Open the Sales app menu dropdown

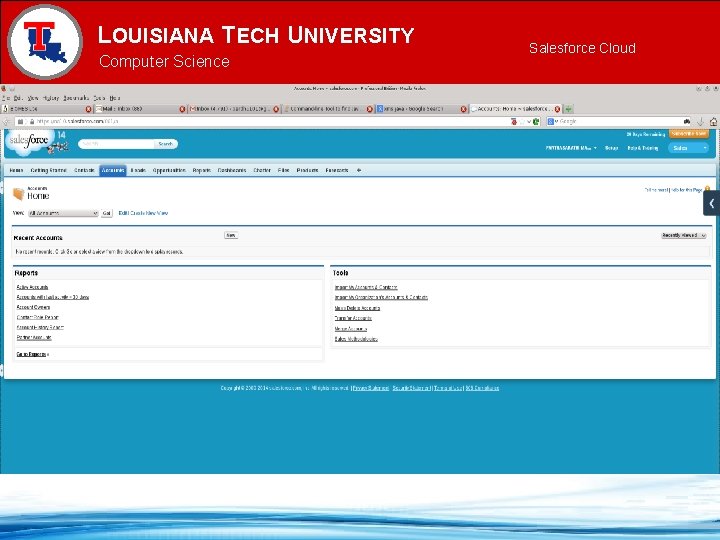(x=689, y=148)
